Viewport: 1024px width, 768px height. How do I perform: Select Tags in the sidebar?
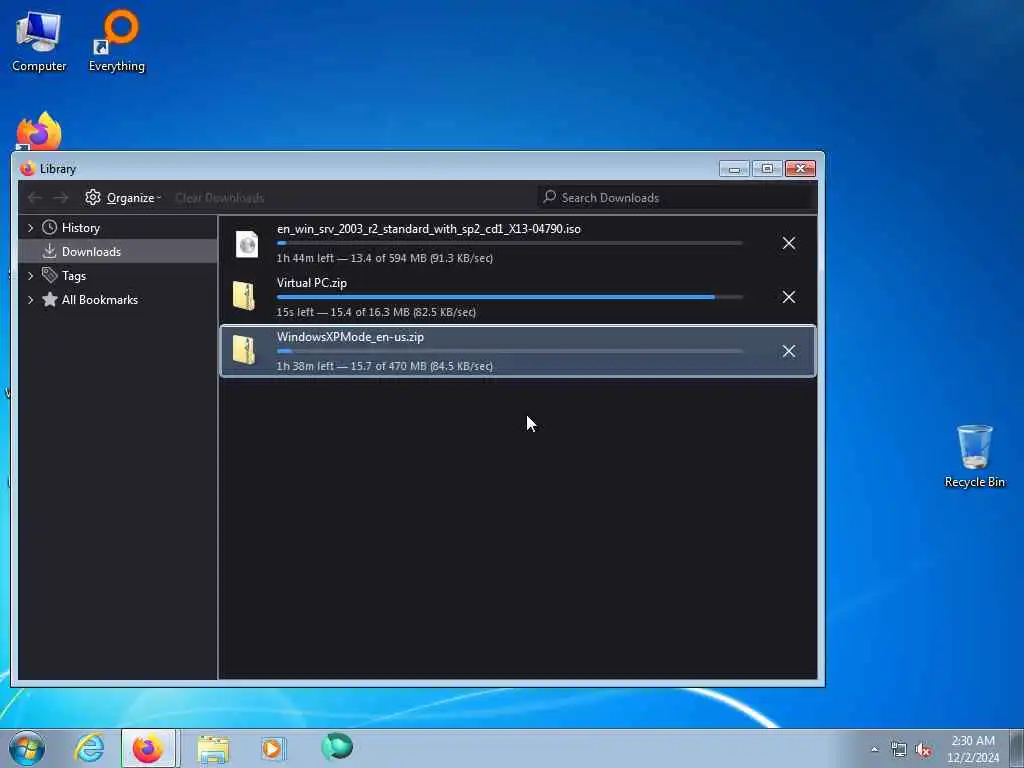tap(74, 276)
